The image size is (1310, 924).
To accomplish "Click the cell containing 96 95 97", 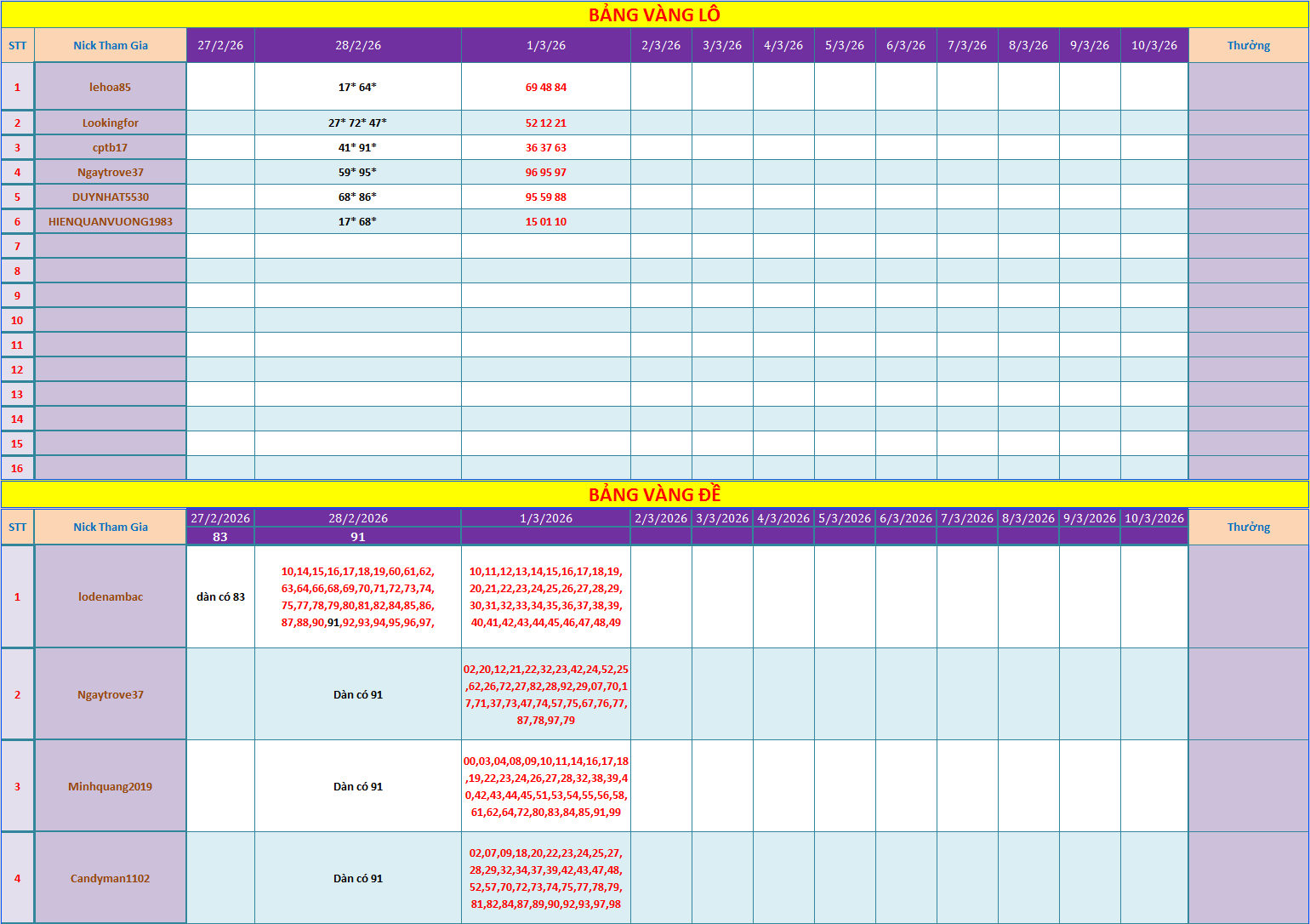I will point(545,172).
